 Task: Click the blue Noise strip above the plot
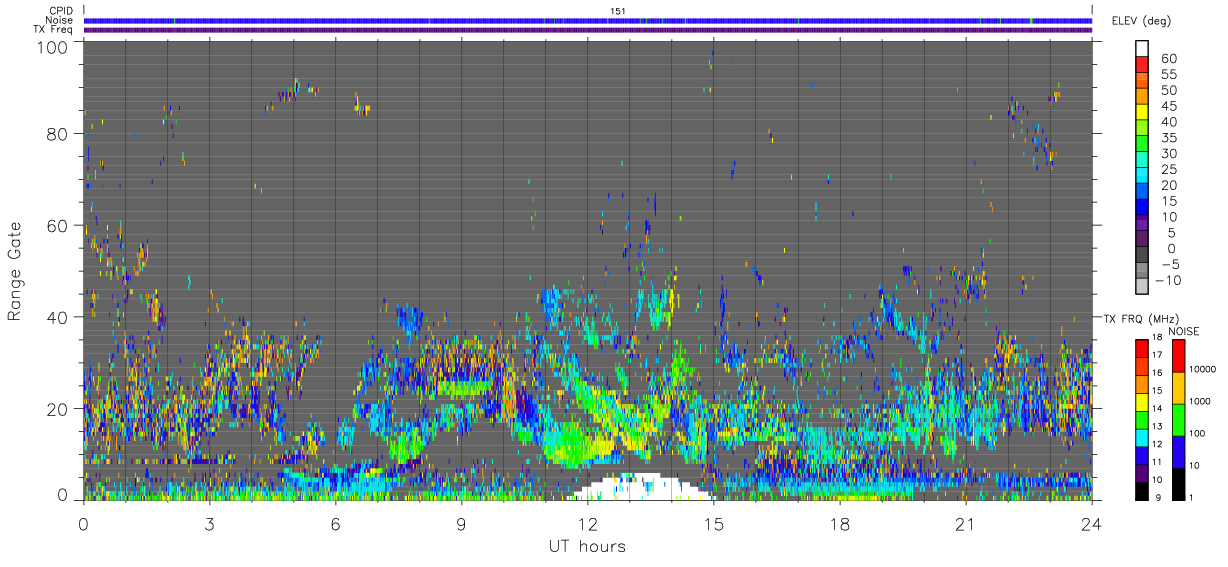tap(588, 20)
